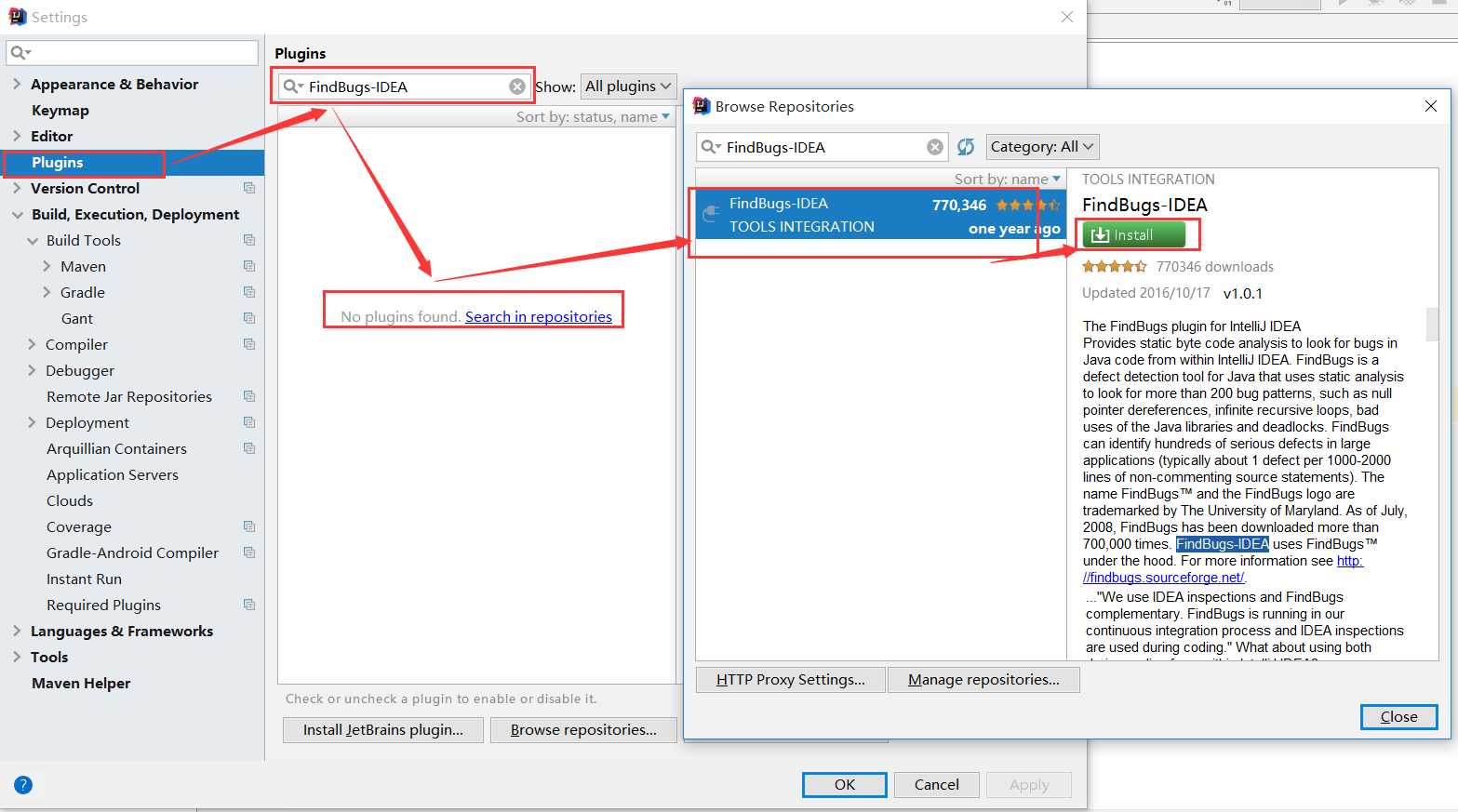Select Application Servers settings
This screenshot has height=812, width=1458.
(x=113, y=474)
